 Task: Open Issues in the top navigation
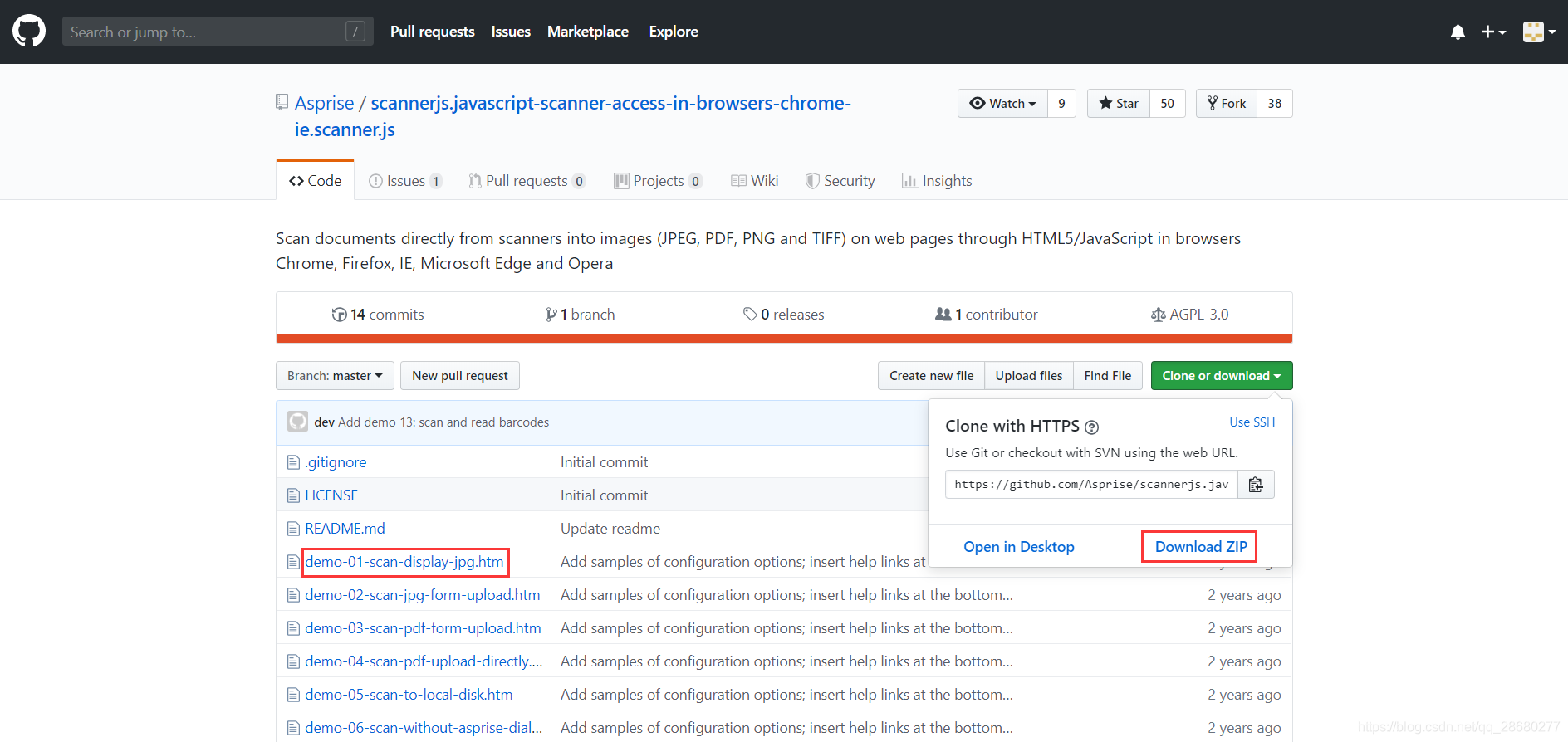coord(511,32)
